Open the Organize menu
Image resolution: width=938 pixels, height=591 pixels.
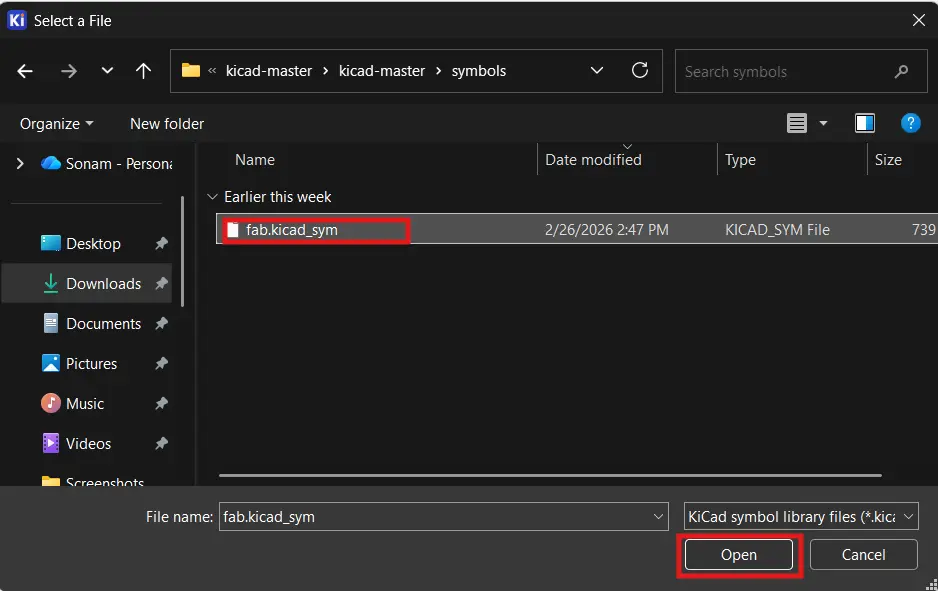coord(56,124)
